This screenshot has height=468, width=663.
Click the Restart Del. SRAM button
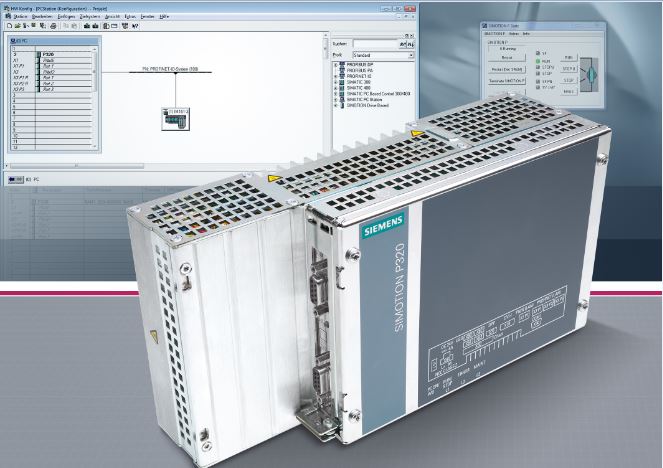tap(507, 69)
